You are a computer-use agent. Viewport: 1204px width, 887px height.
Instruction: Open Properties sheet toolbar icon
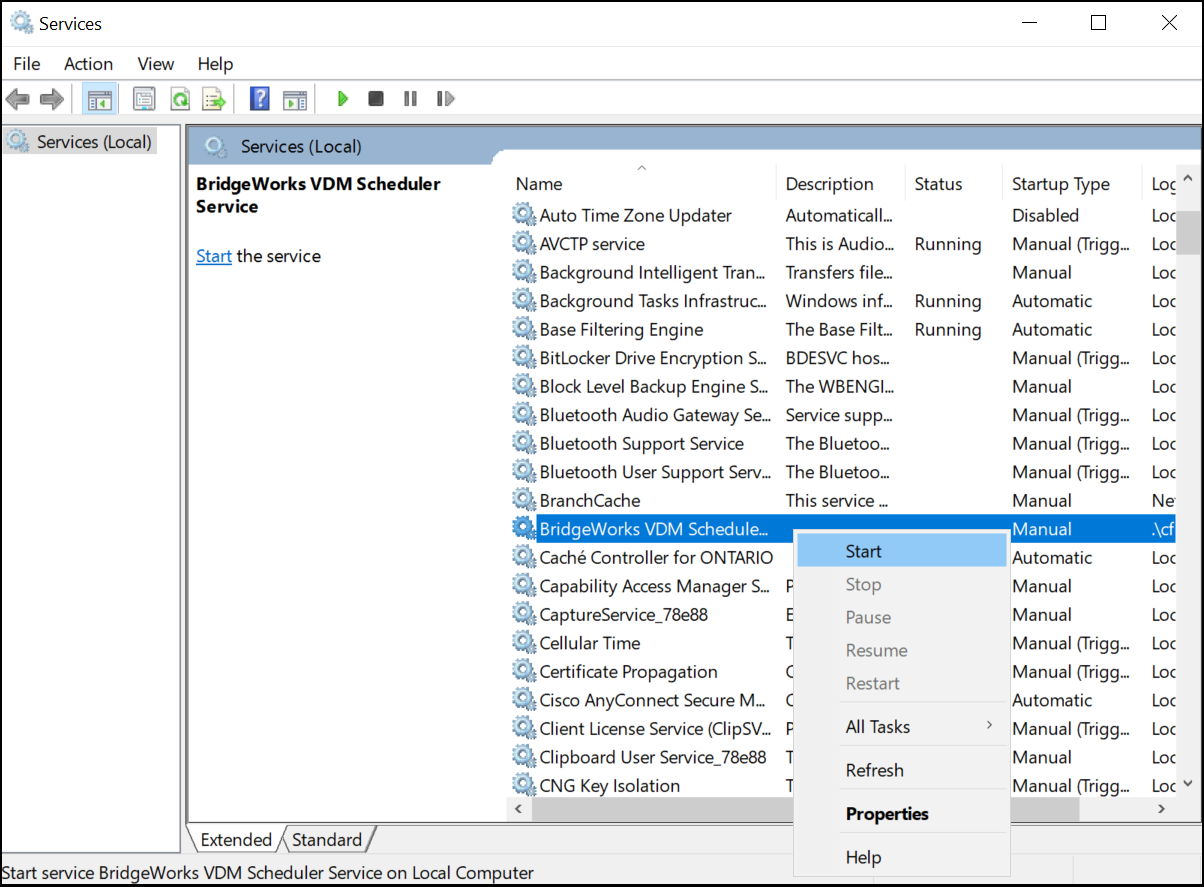pos(145,99)
